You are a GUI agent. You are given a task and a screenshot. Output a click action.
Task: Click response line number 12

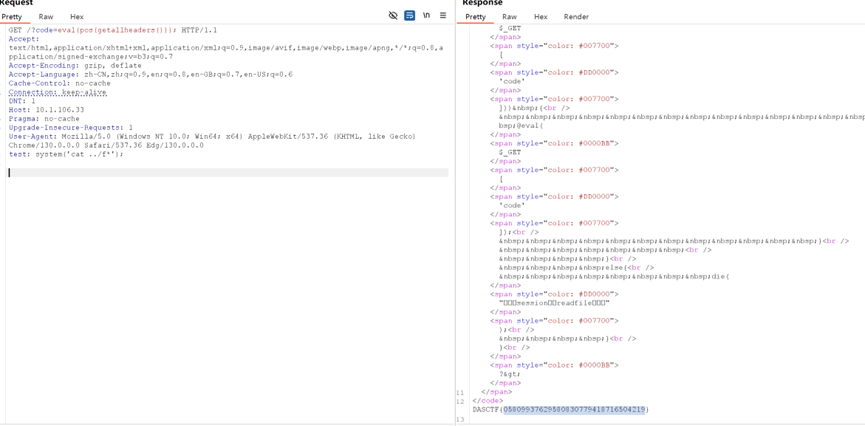(460, 401)
